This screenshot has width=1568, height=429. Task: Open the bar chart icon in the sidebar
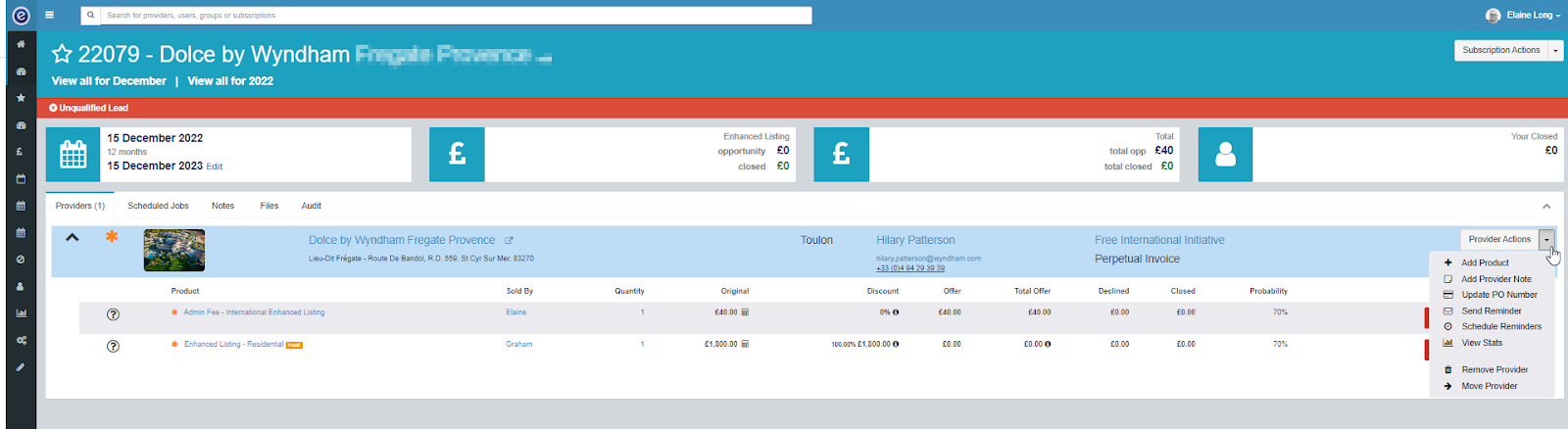21,313
